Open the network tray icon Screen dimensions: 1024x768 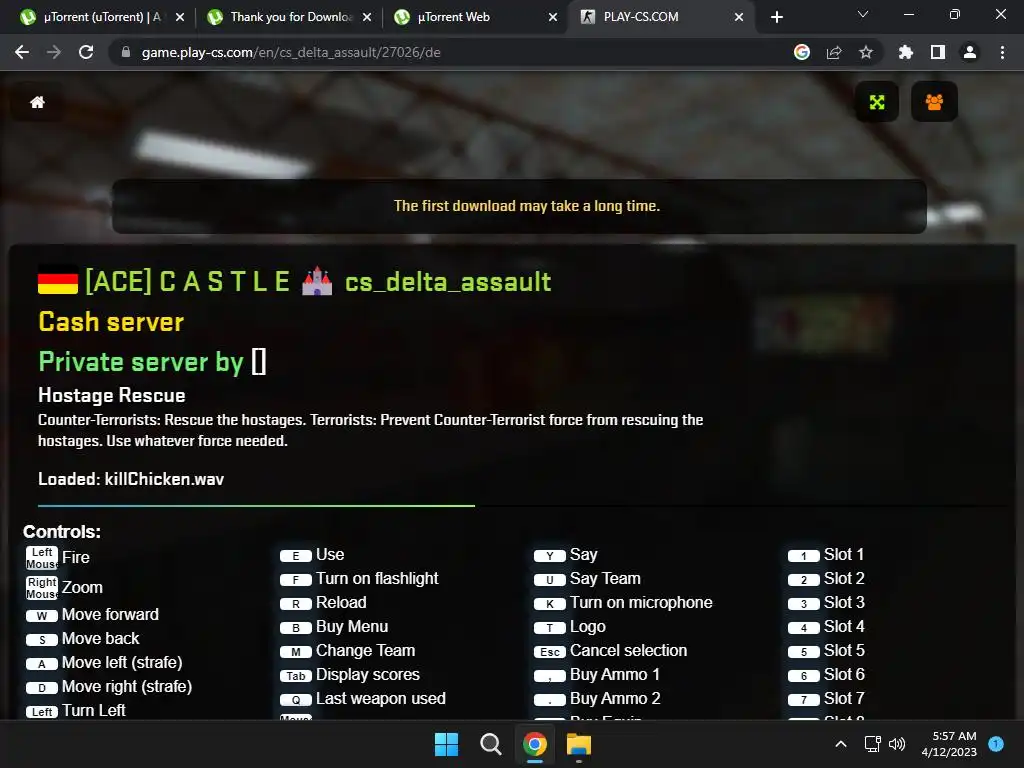872,744
